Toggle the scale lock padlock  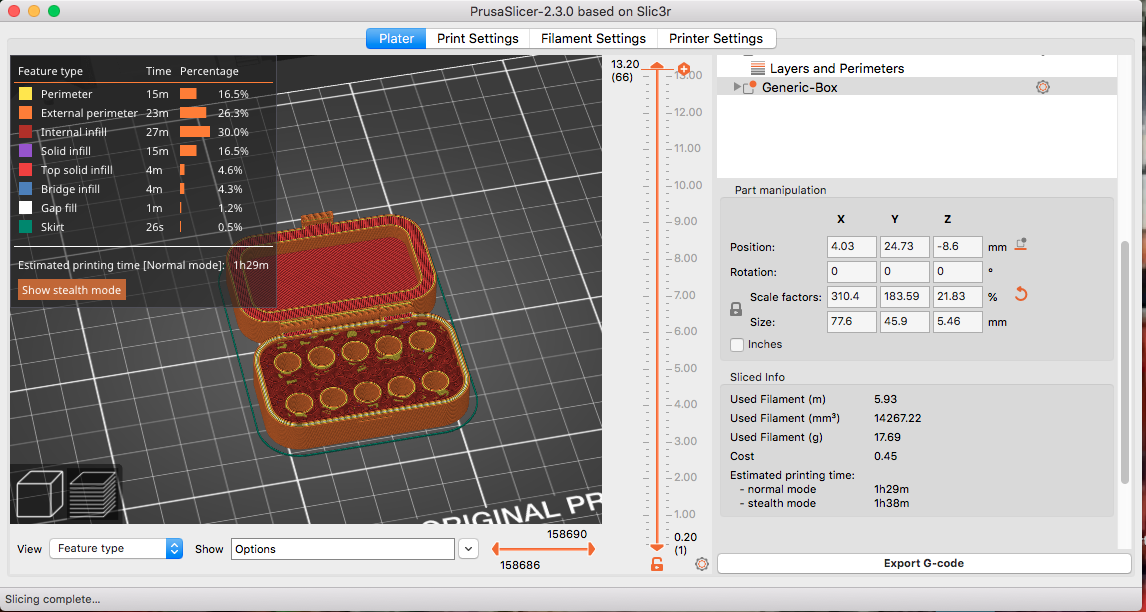736,309
